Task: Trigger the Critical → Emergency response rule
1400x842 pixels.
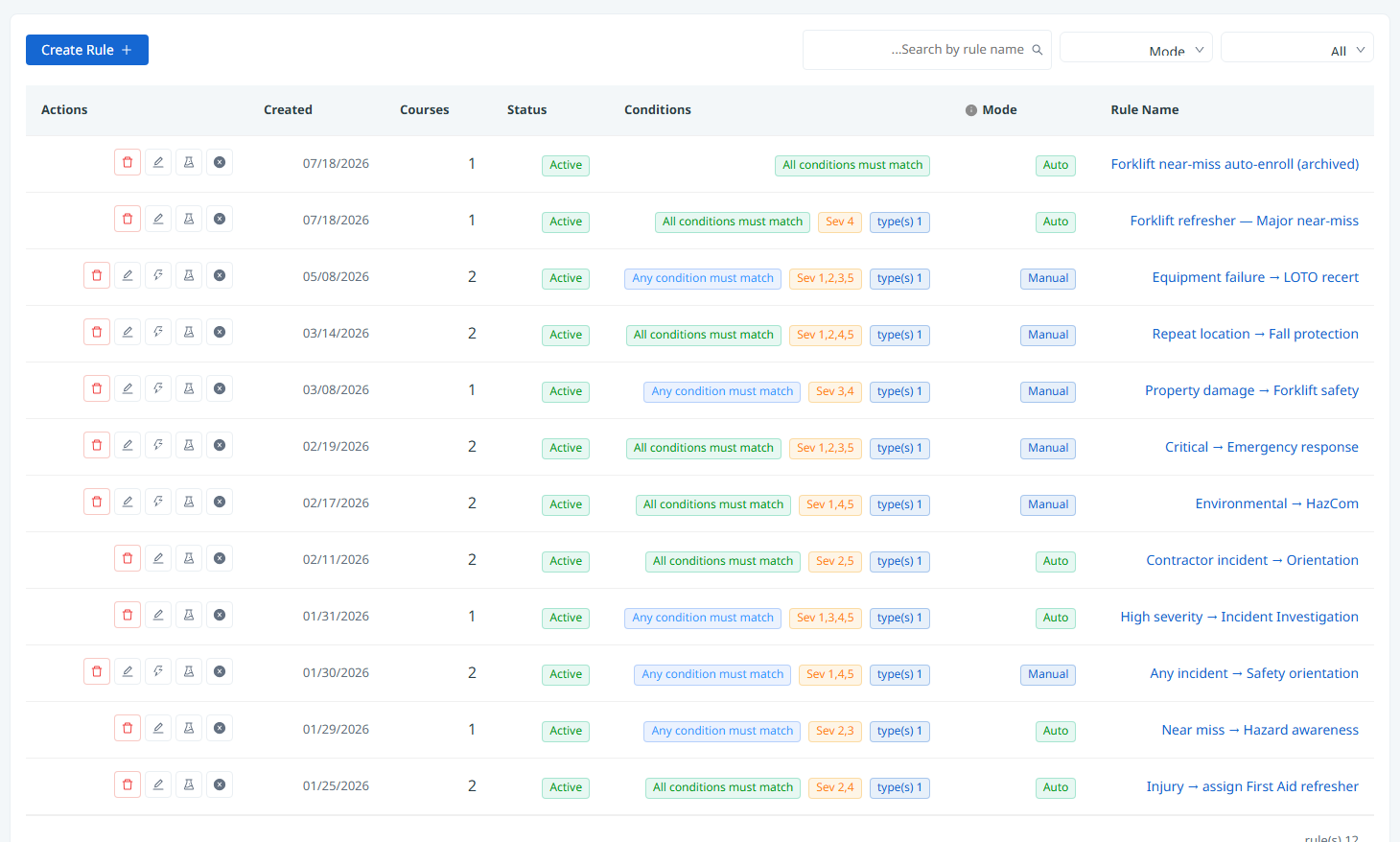Action: (158, 446)
